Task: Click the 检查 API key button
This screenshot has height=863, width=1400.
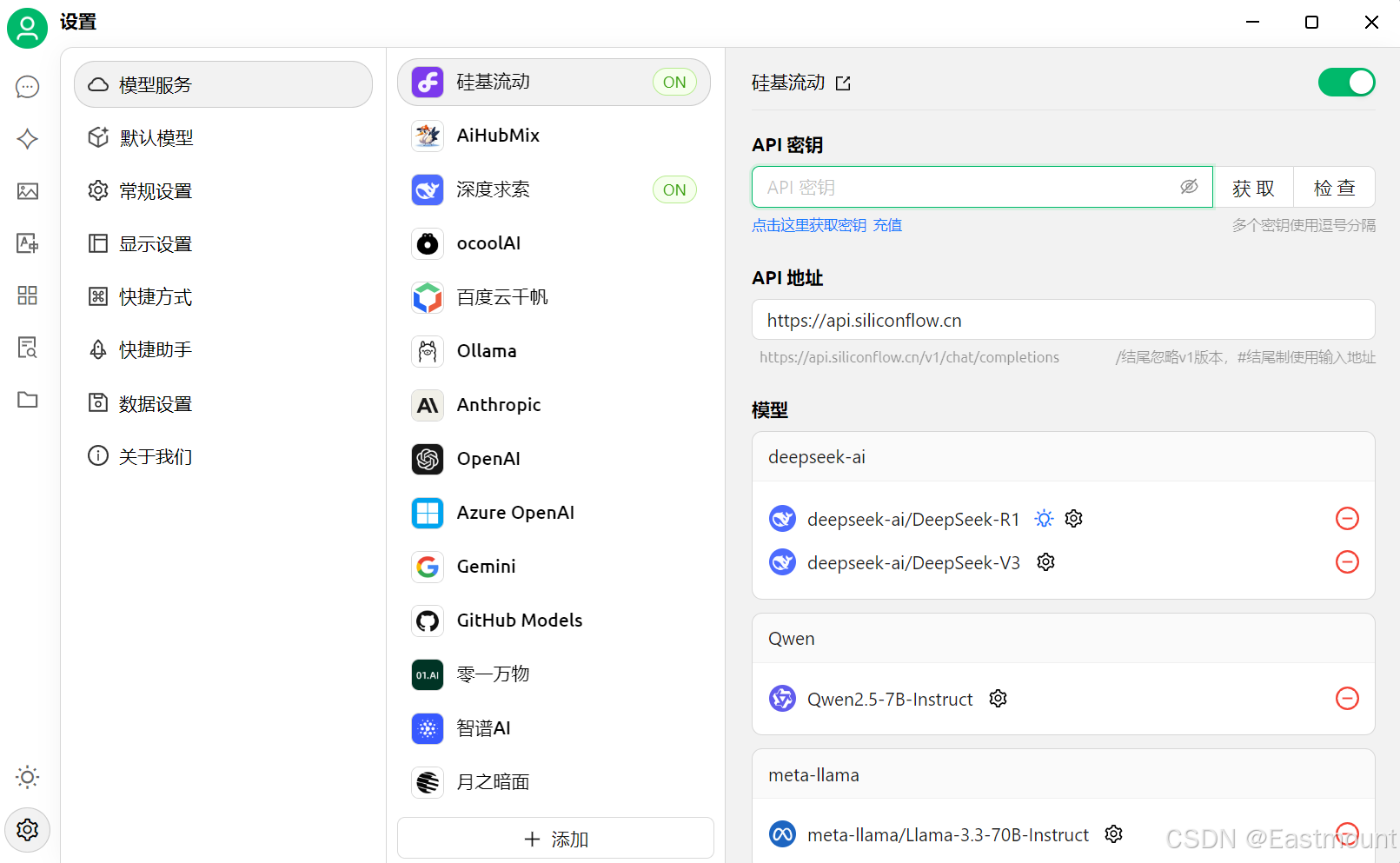Action: tap(1335, 187)
